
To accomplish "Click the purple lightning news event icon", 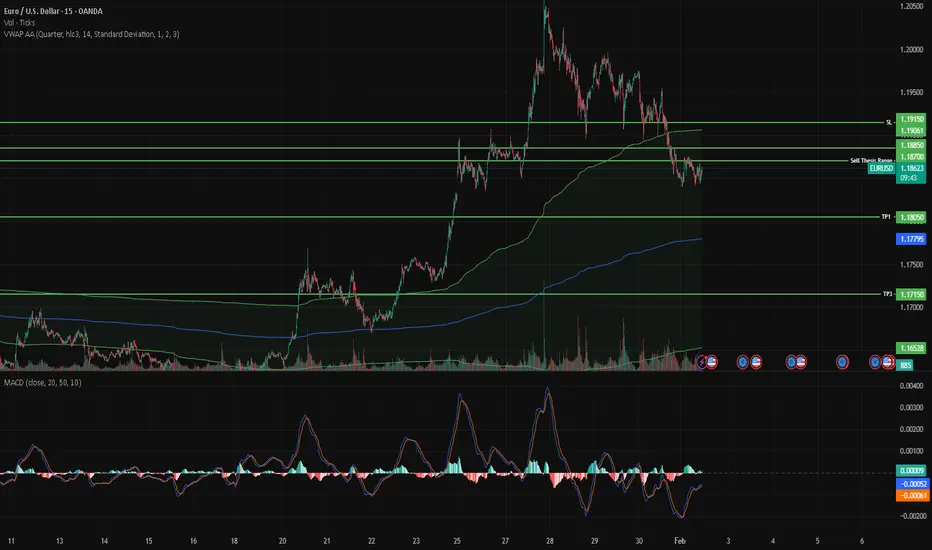I will tap(702, 362).
